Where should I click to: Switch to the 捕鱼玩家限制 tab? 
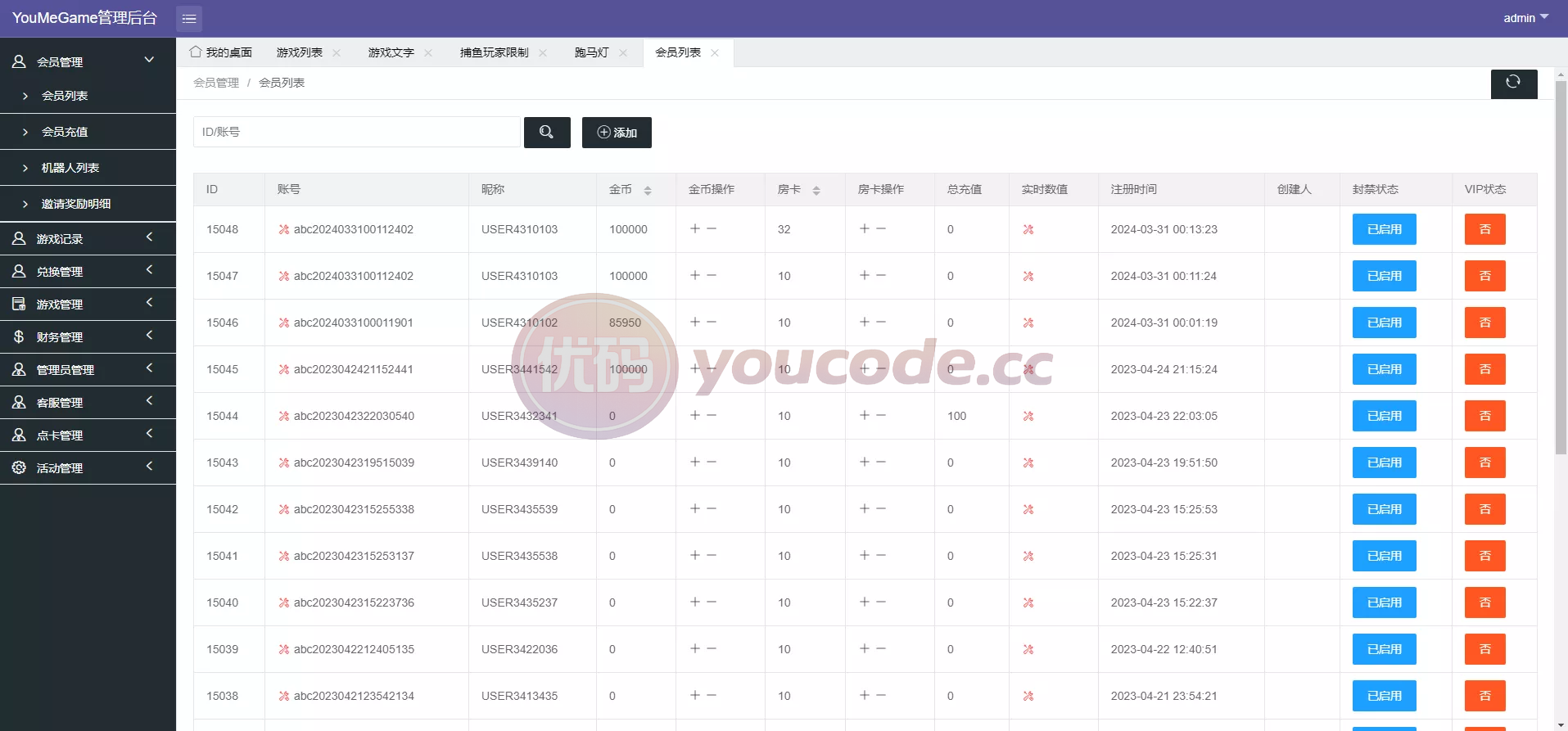tap(495, 52)
